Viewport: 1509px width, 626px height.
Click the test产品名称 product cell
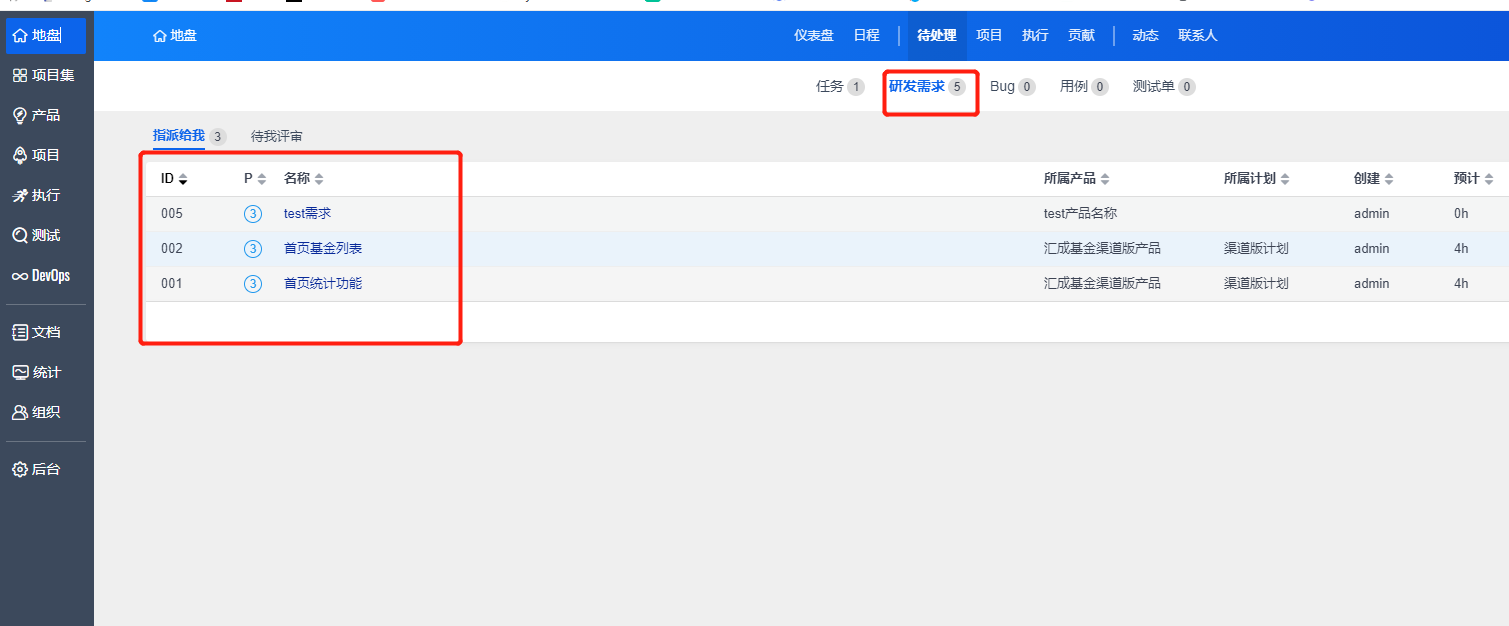coord(1080,214)
